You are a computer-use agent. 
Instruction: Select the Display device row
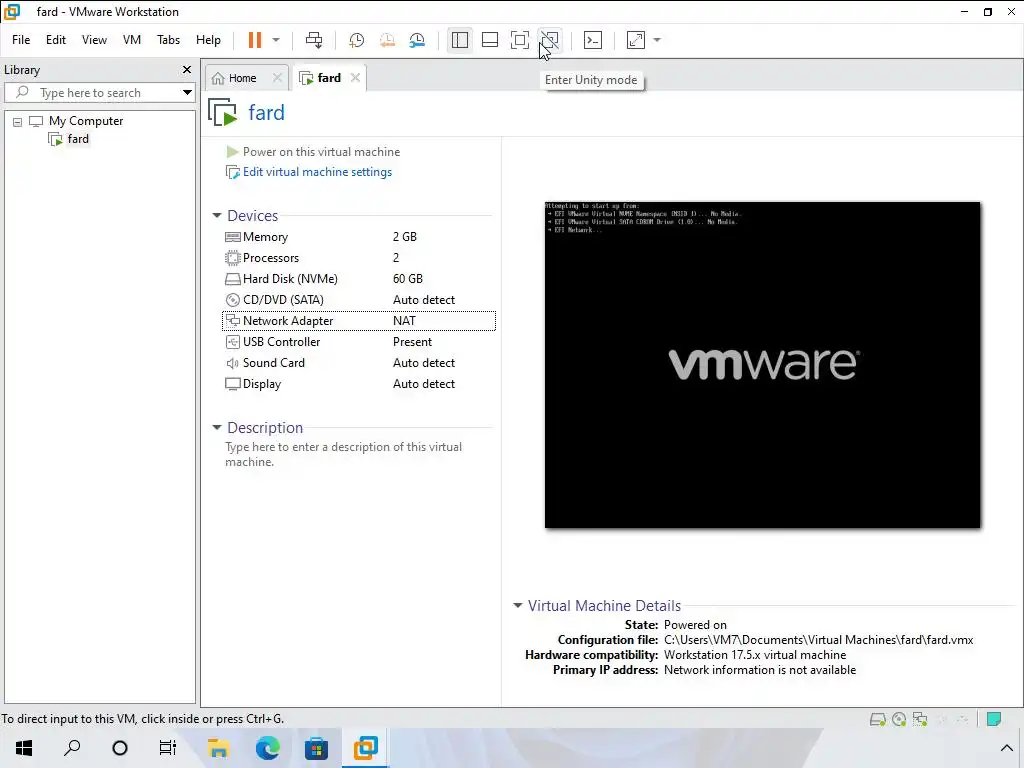click(359, 384)
